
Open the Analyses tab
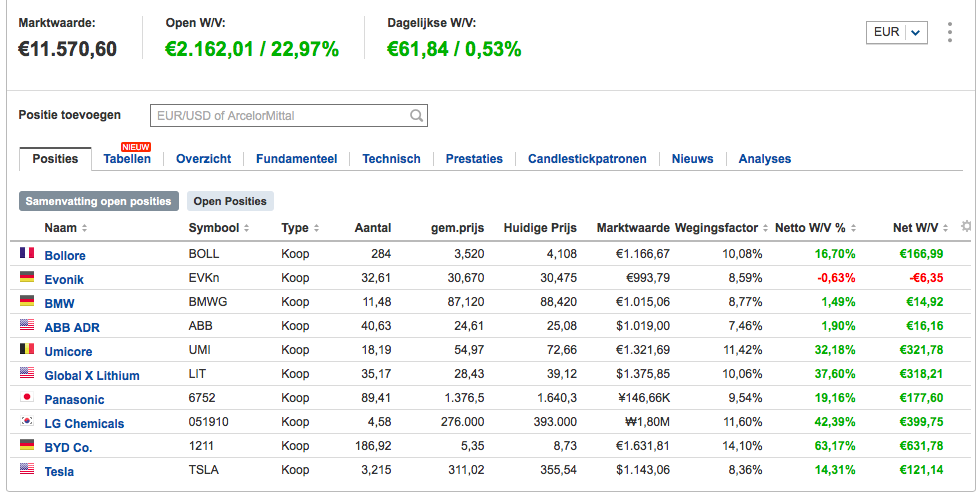click(x=764, y=159)
